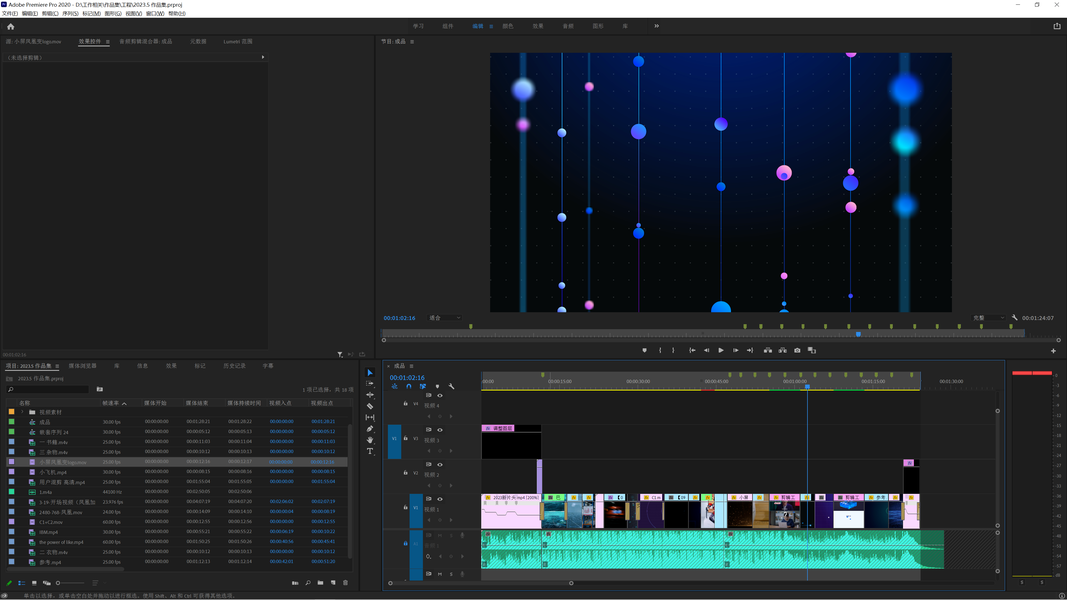Click the Lift button

click(768, 350)
